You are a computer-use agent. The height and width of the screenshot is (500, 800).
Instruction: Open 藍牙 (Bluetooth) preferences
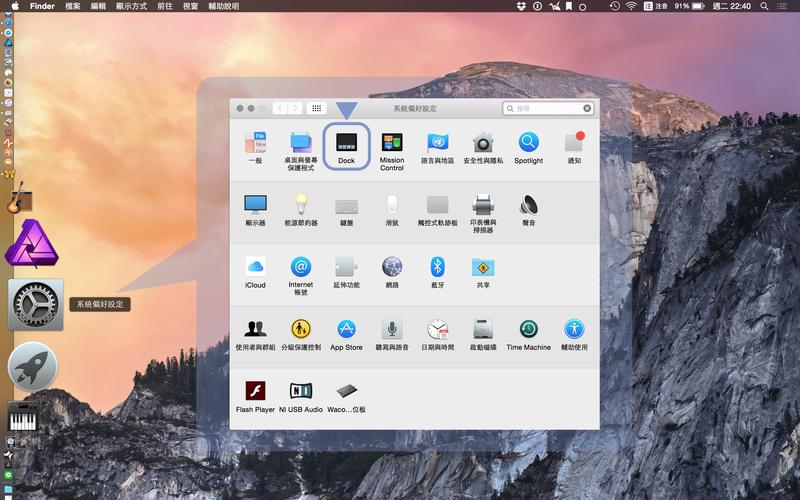point(437,272)
